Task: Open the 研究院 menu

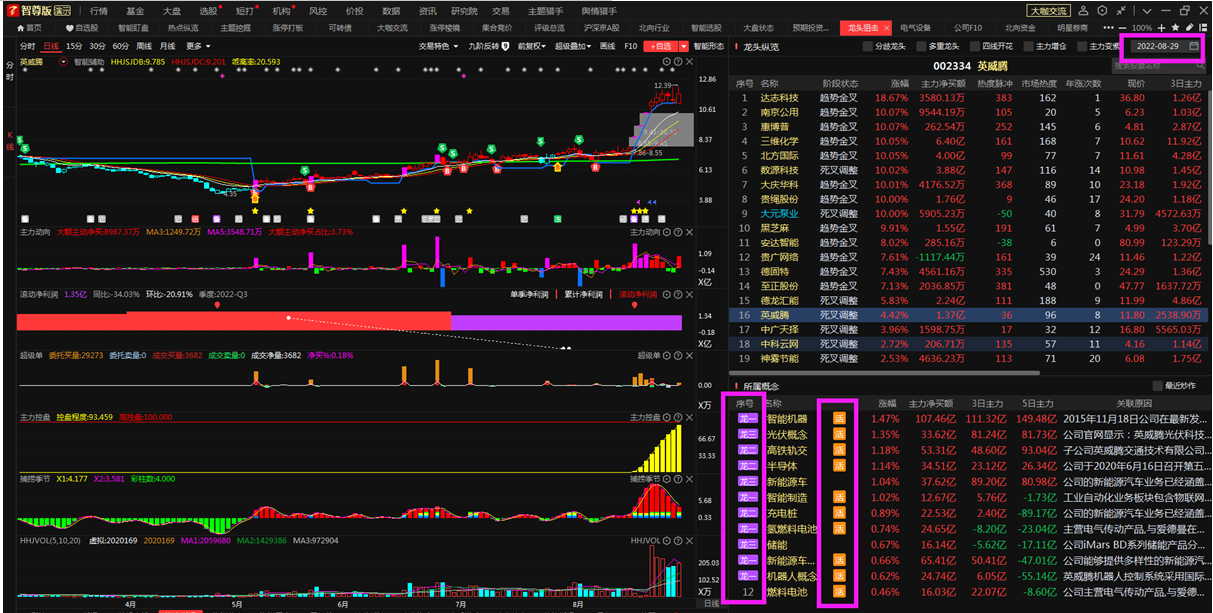Action: point(464,10)
